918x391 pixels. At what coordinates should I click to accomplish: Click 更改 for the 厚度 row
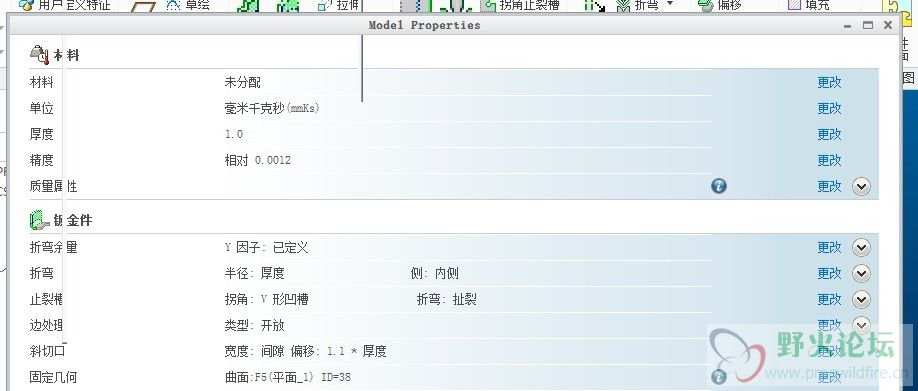tap(829, 134)
